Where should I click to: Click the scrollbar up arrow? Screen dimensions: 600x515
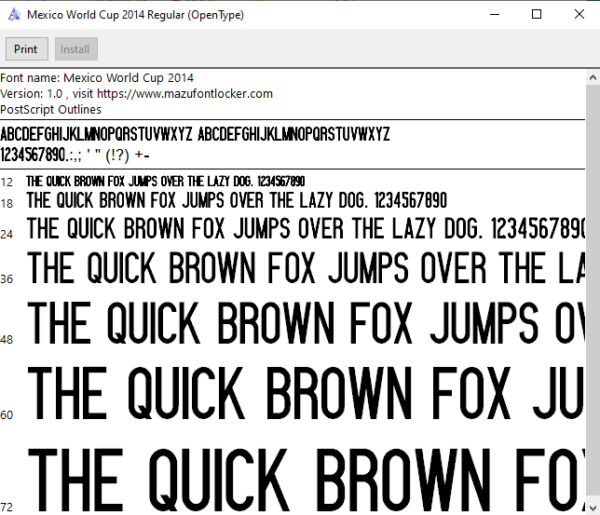(593, 78)
